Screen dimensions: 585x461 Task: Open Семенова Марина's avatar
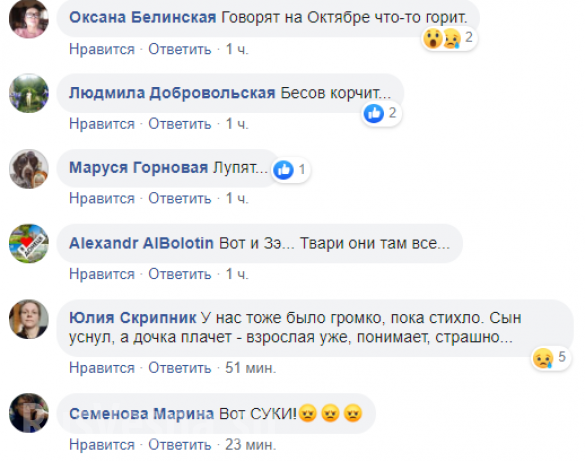point(29,413)
